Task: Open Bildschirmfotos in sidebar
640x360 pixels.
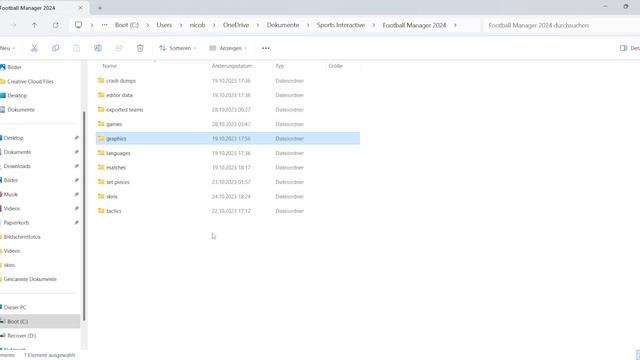Action: click(22, 237)
